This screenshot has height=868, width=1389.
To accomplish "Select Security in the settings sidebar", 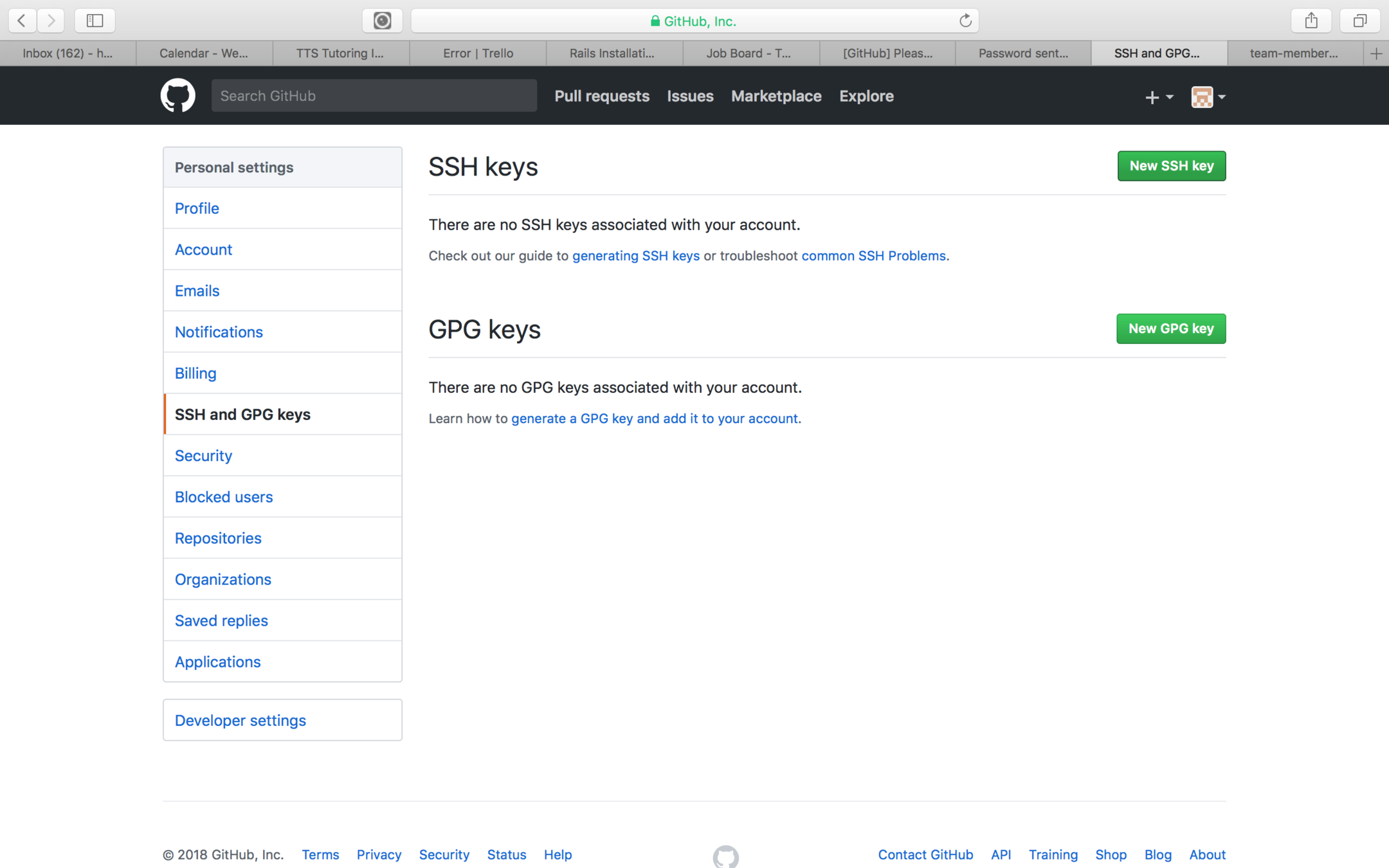I will click(203, 455).
